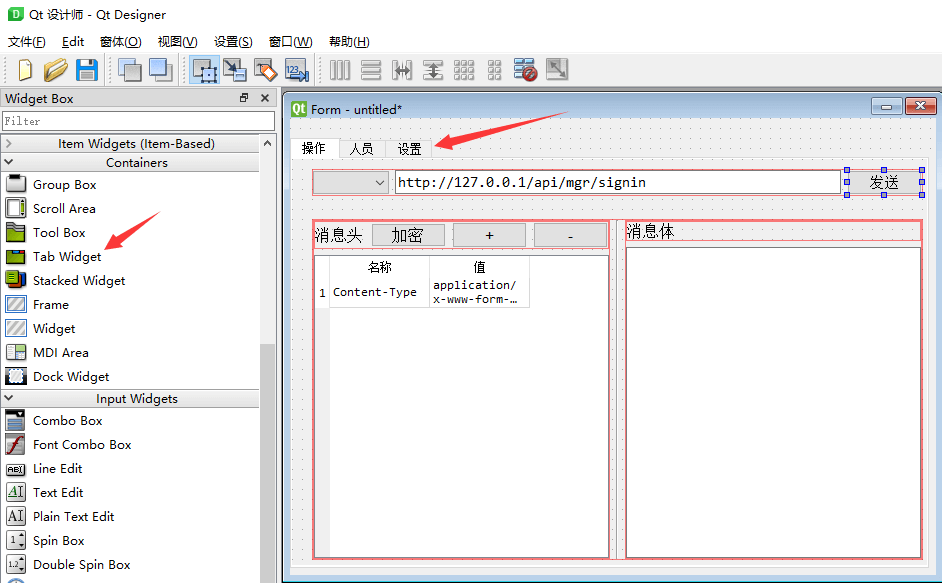This screenshot has width=942, height=583.
Task: Save the form with floppy disk icon
Action: point(87,70)
